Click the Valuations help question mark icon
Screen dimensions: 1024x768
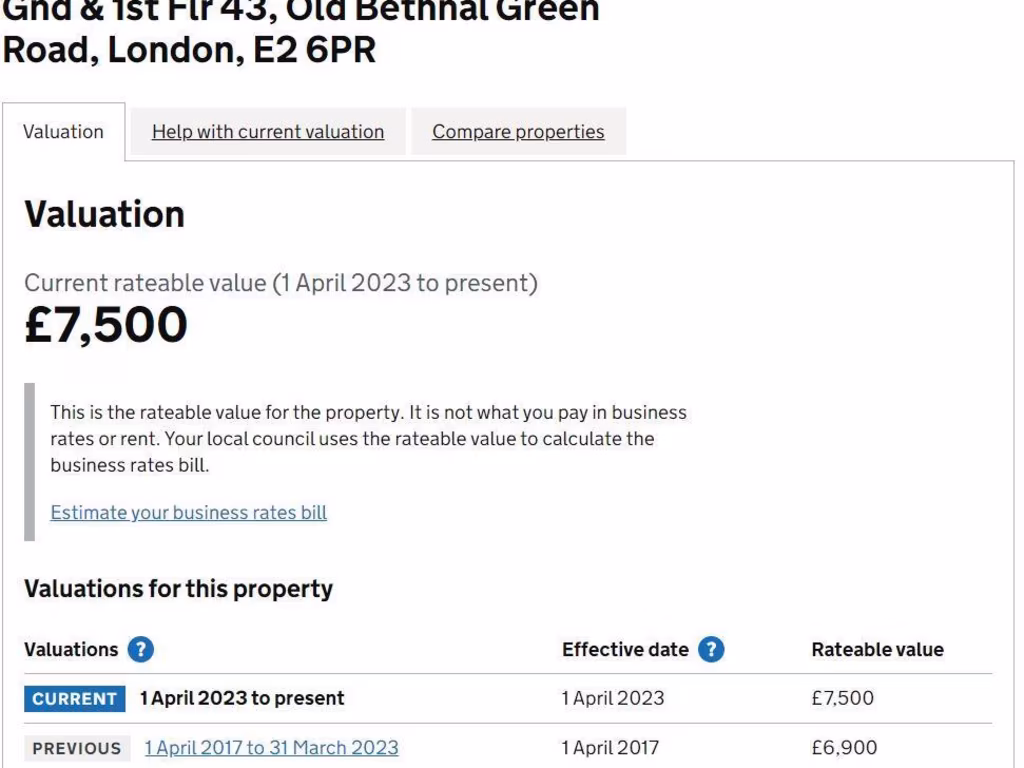(x=141, y=650)
